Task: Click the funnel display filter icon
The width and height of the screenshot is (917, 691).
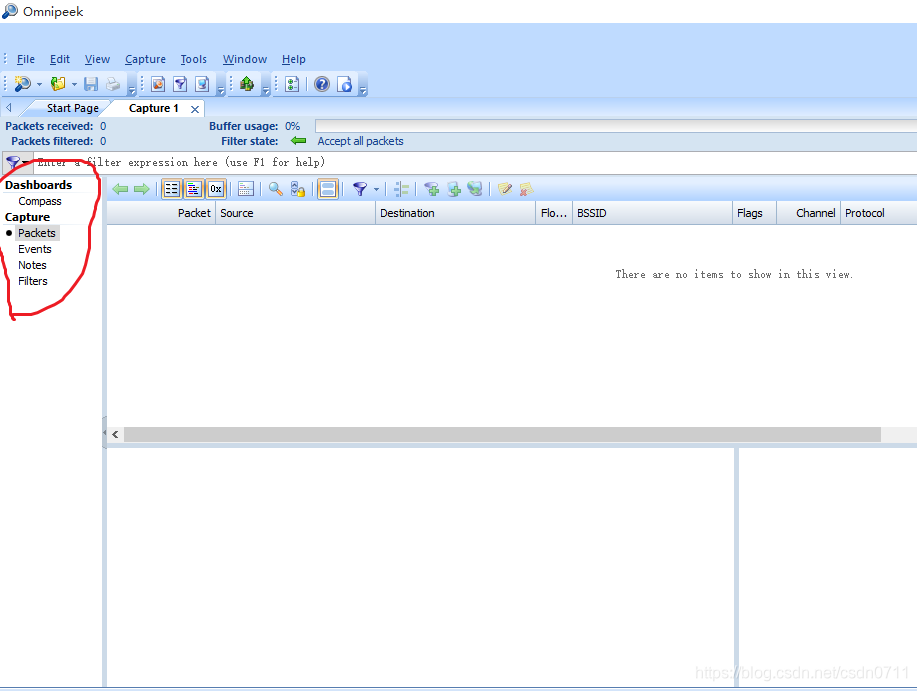Action: click(x=360, y=189)
